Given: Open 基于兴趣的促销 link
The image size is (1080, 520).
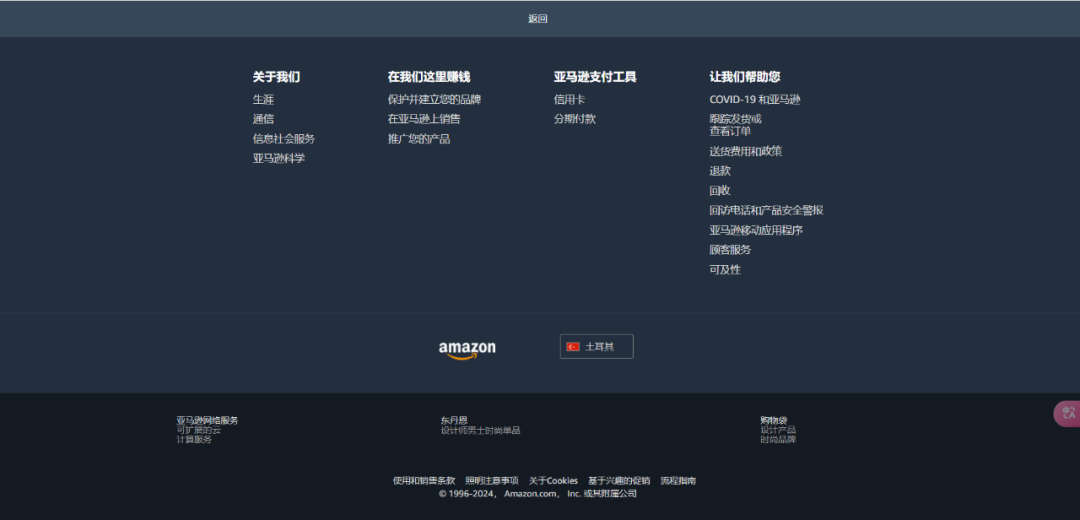Looking at the screenshot, I should 619,481.
